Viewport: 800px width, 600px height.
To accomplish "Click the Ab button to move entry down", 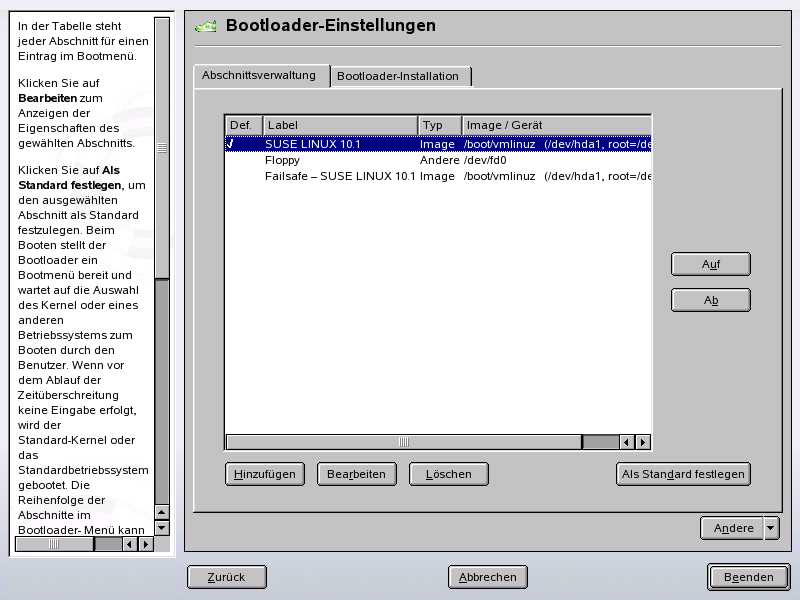I will [x=710, y=299].
